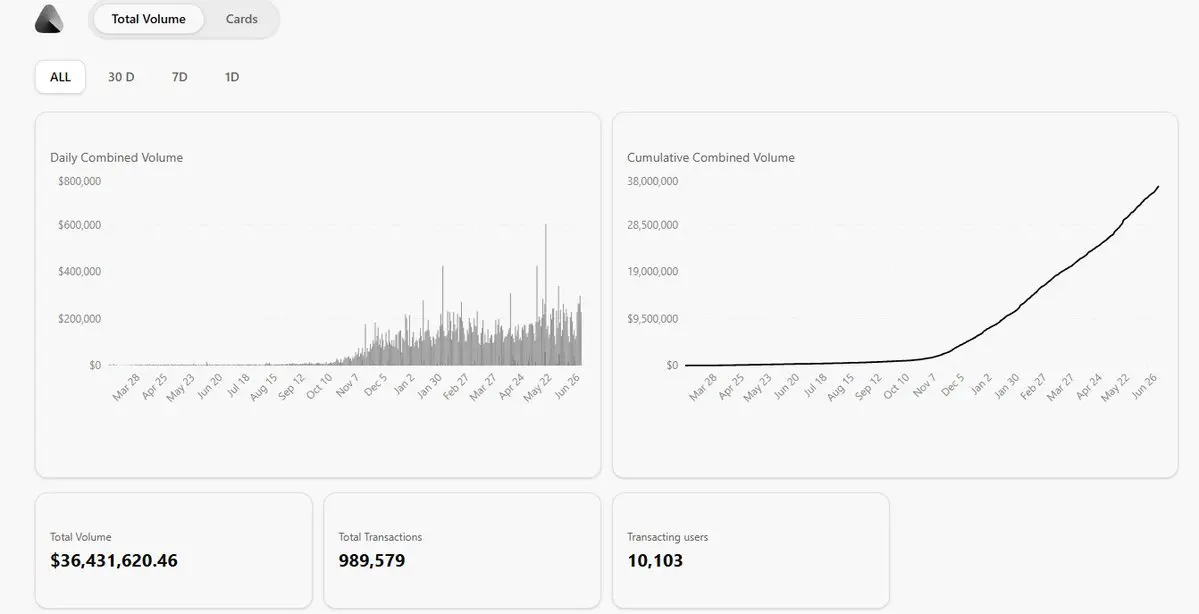Image resolution: width=1199 pixels, height=614 pixels.
Task: Click the Jun 26 label on daily chart
Action: 567,385
